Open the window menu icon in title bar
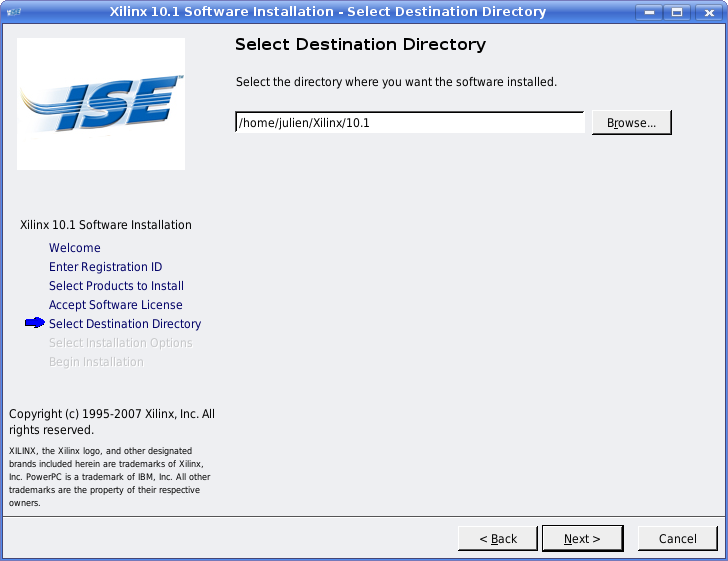 (12, 12)
